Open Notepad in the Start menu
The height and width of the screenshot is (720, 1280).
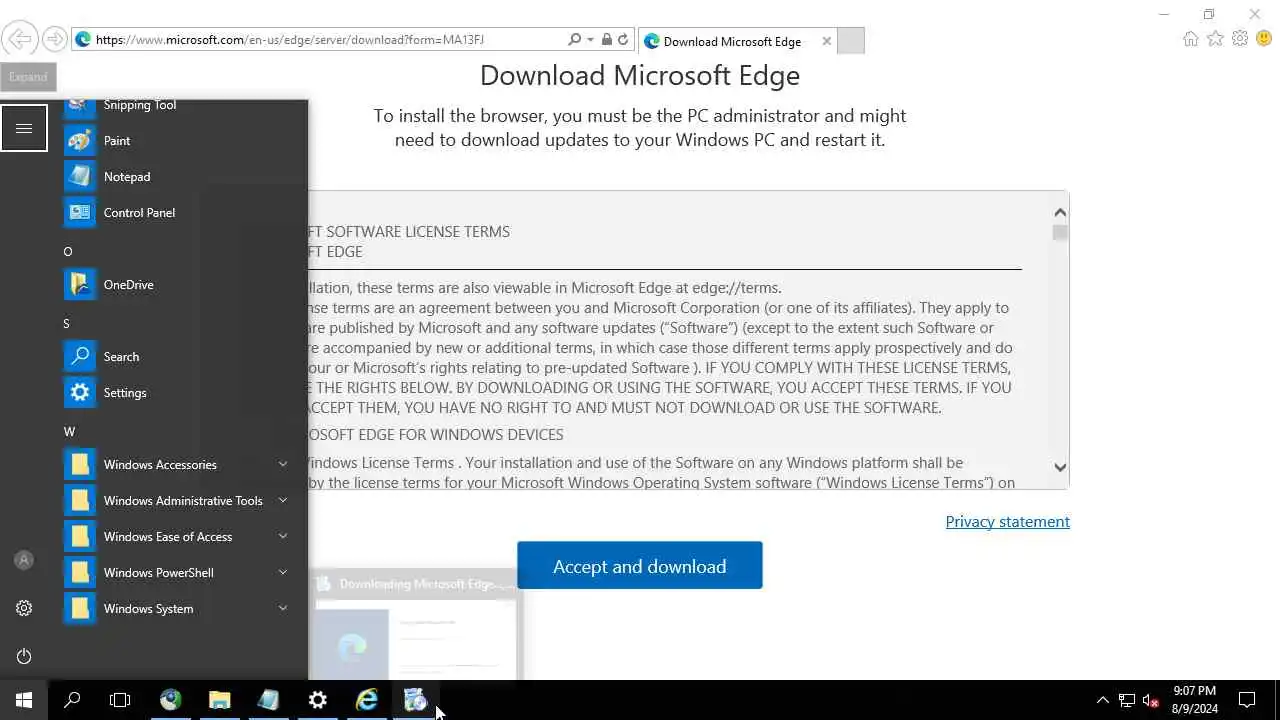(x=178, y=177)
